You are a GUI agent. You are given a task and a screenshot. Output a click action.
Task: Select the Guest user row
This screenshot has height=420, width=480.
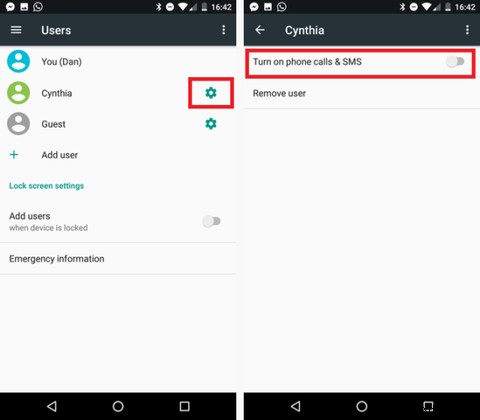click(118, 124)
